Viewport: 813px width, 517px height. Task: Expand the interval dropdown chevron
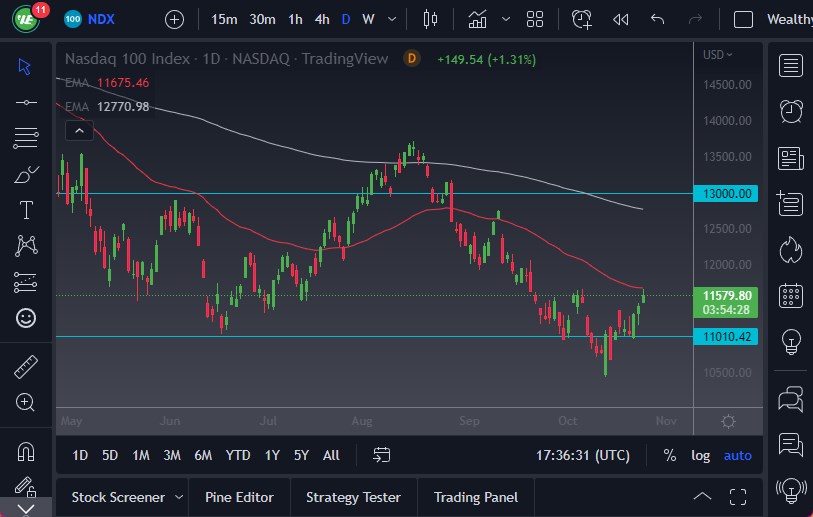(392, 20)
